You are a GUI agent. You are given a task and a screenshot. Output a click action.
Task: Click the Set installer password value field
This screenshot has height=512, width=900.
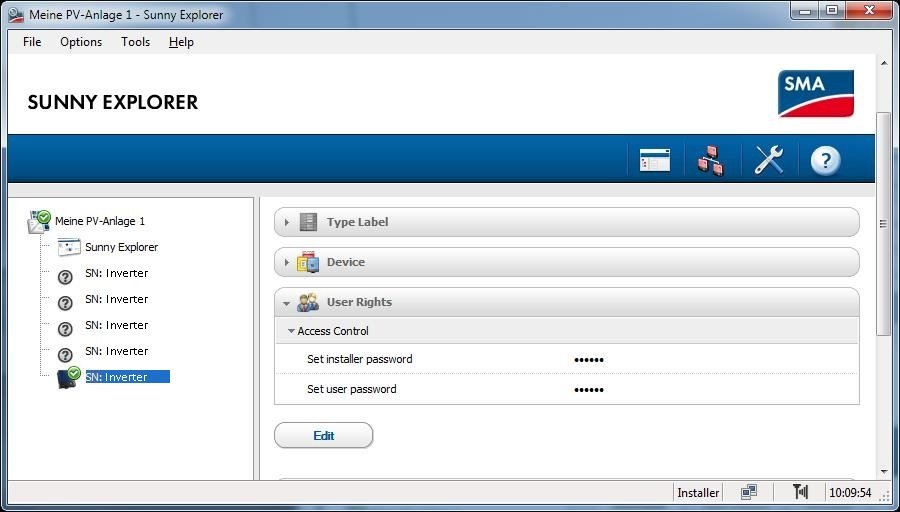[x=589, y=360]
